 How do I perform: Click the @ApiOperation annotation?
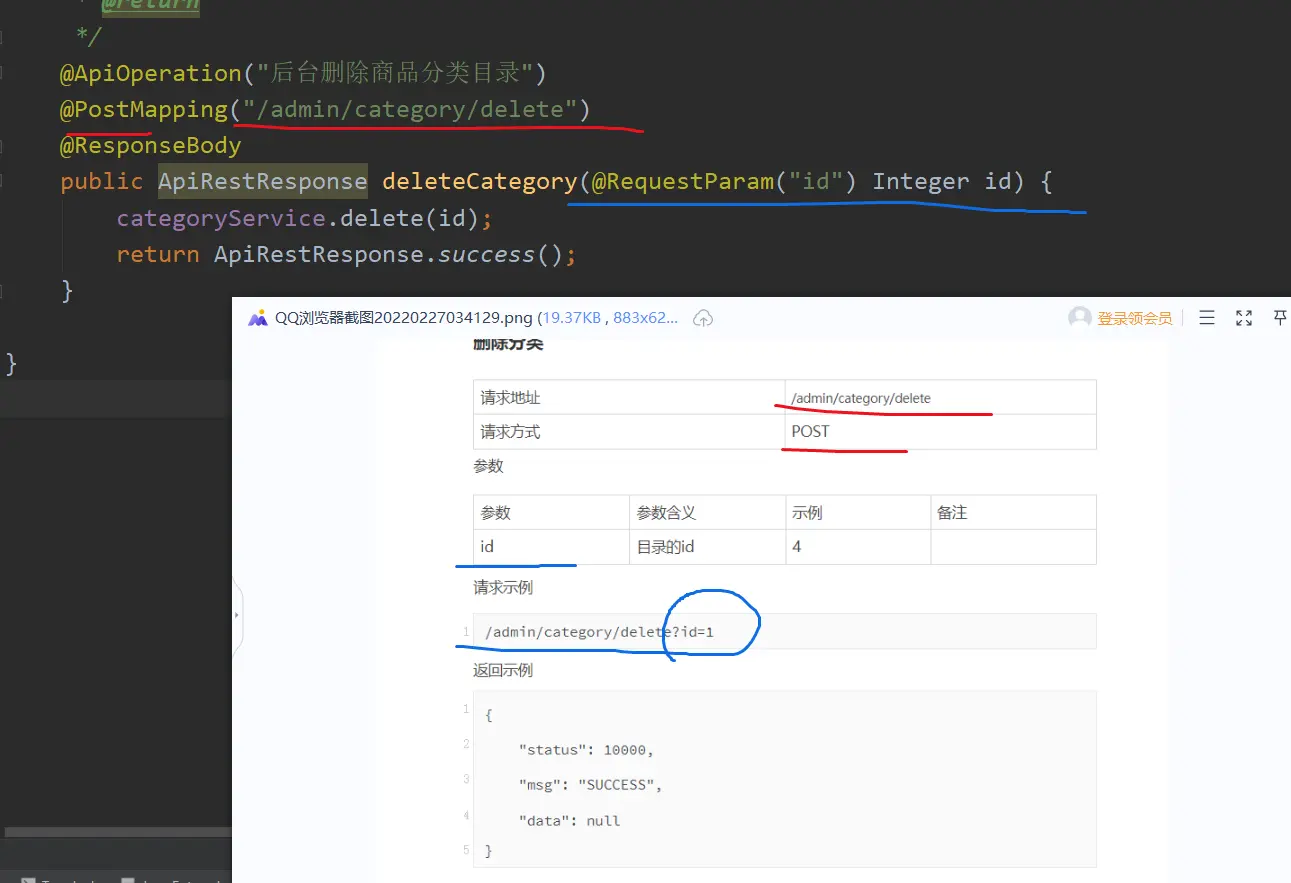click(x=150, y=74)
